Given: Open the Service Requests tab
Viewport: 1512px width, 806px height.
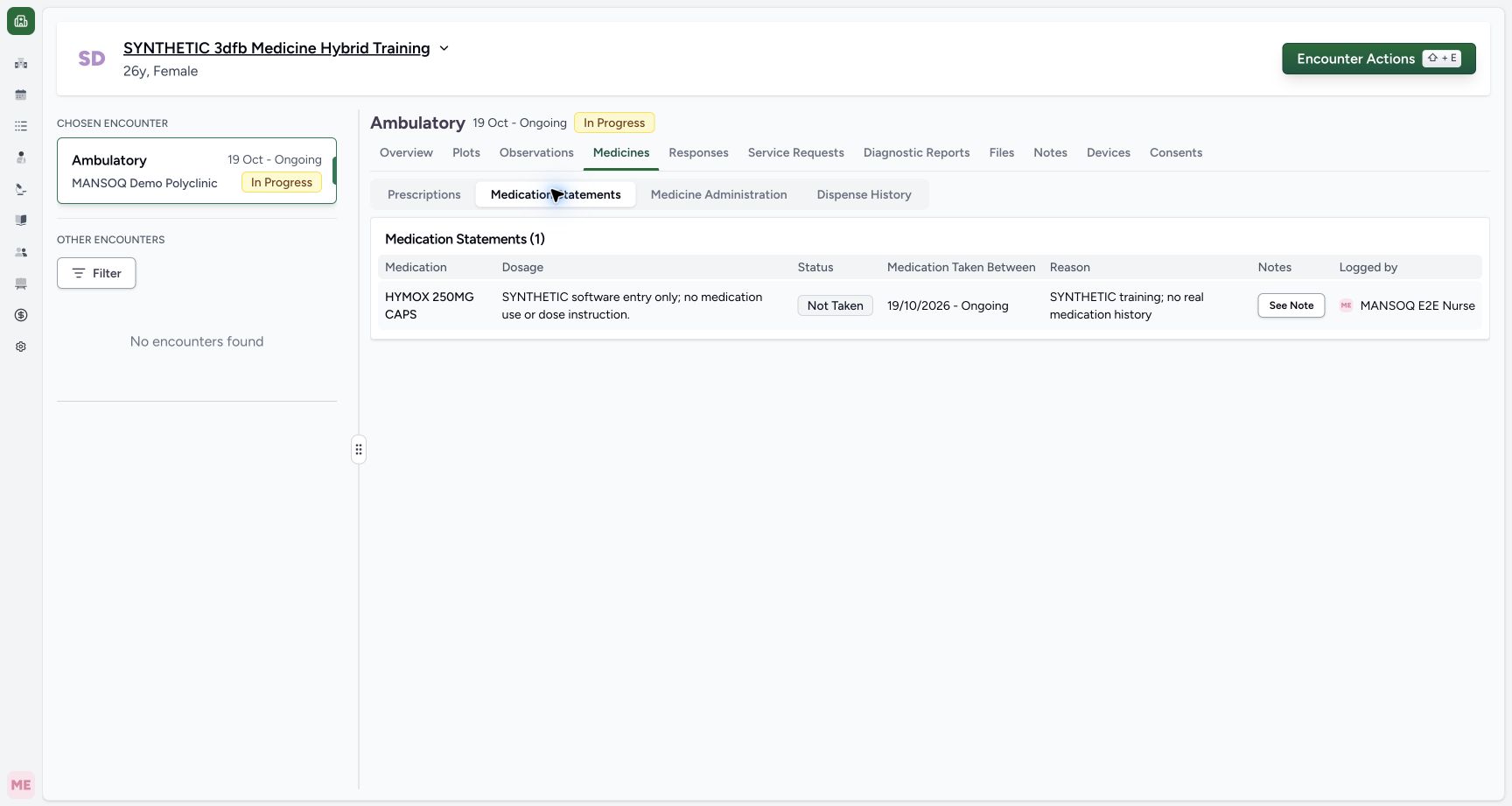Looking at the screenshot, I should (796, 152).
